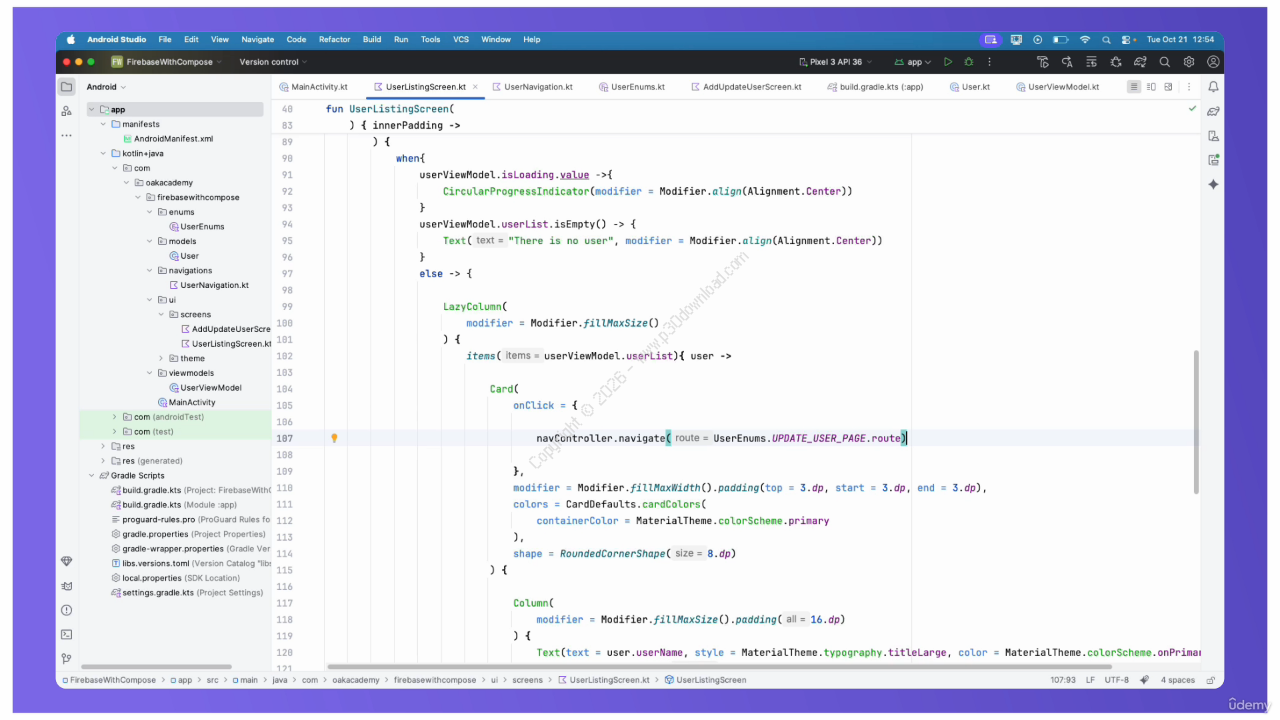Click the intention lightbulb on line 107
1280x720 pixels.
(334, 438)
